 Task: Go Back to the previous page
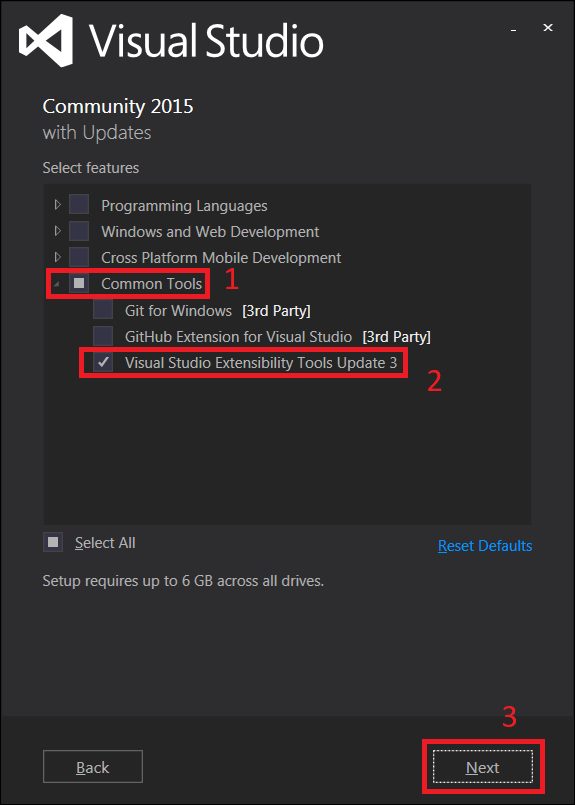point(93,767)
